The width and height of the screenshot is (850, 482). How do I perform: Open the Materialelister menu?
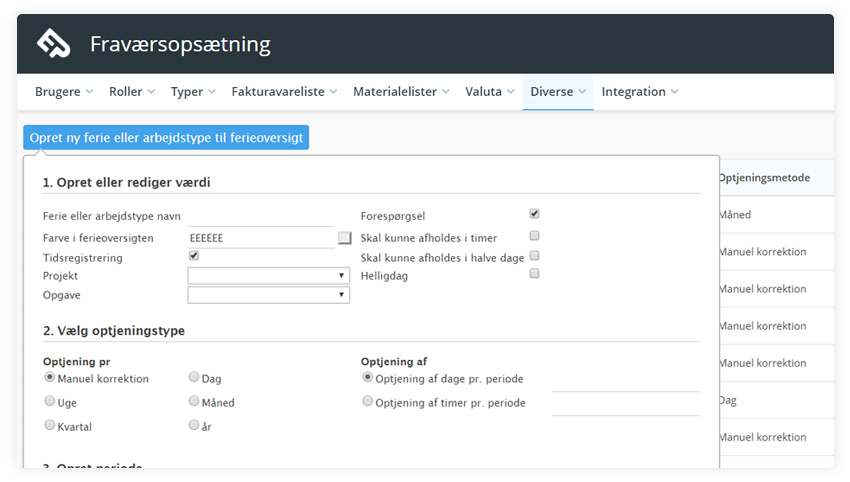[401, 92]
